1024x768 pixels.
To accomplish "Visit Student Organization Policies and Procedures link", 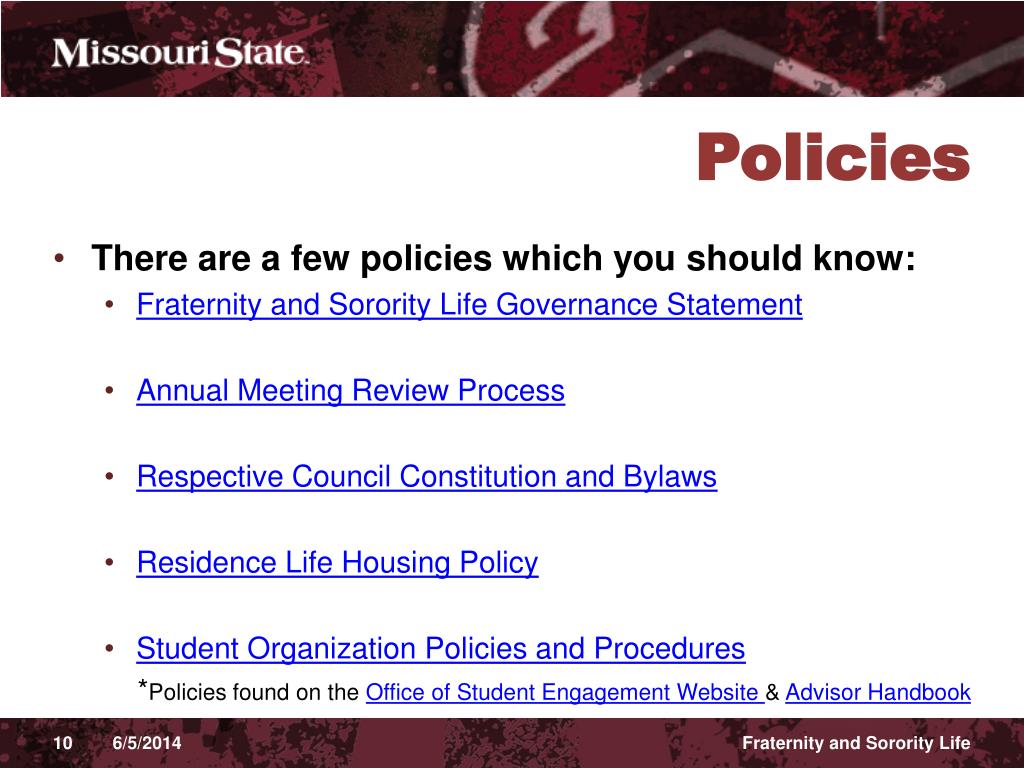I will tap(441, 648).
